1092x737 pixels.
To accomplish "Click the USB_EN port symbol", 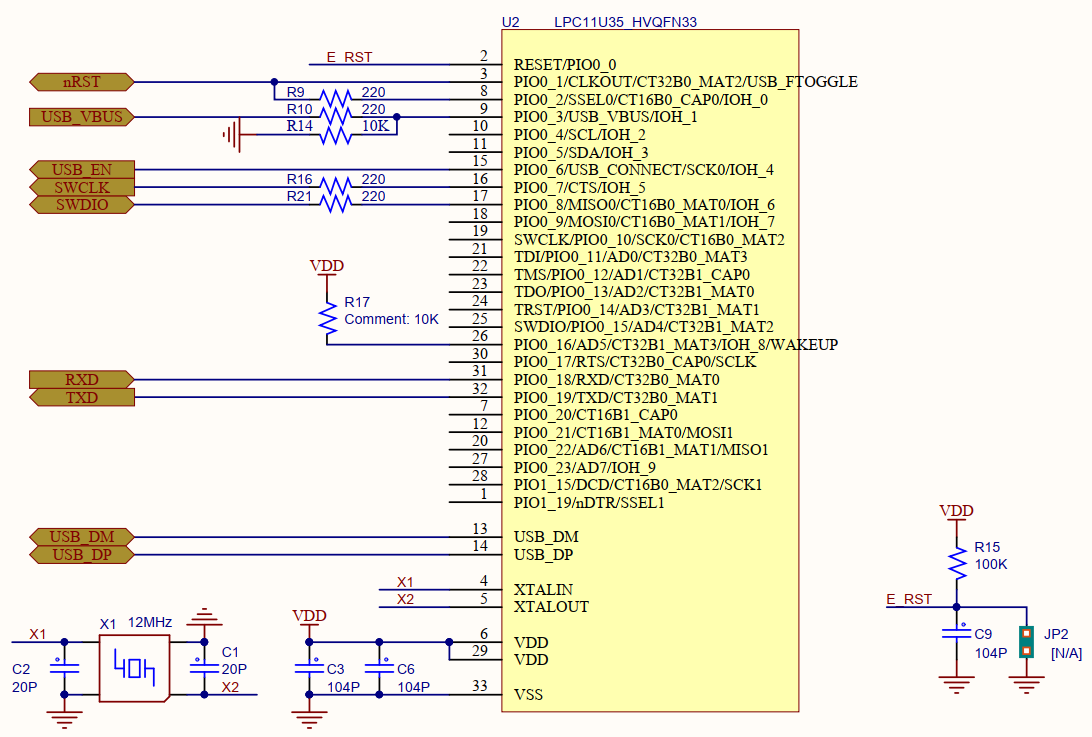I will pos(82,169).
